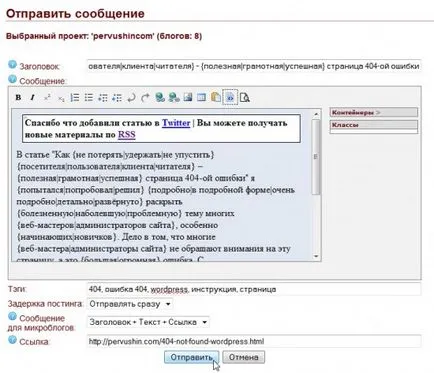This screenshot has width=434, height=373.
Task: Open the RSS link in the message
Action: click(x=127, y=135)
